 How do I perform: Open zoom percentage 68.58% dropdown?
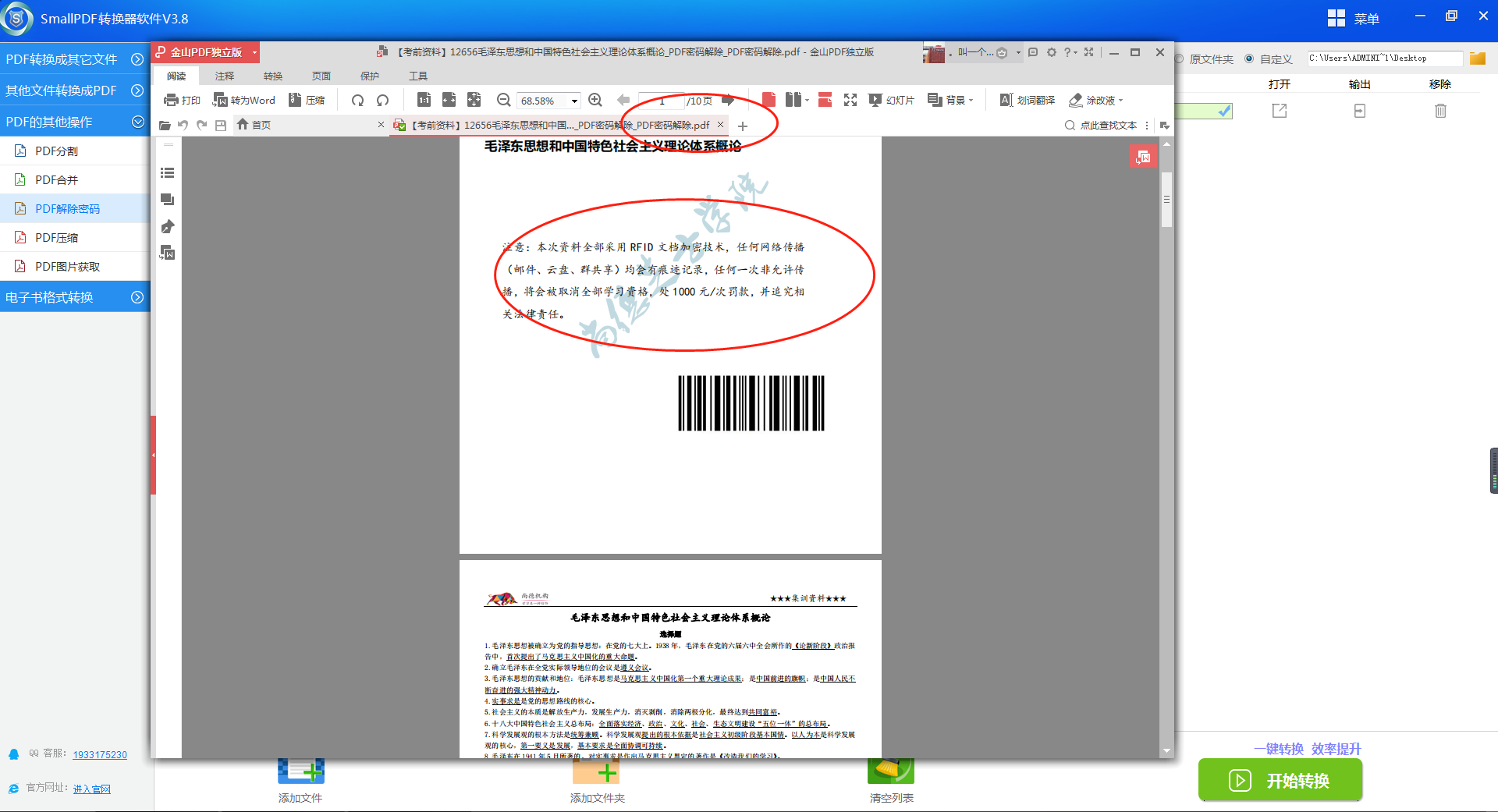click(575, 101)
